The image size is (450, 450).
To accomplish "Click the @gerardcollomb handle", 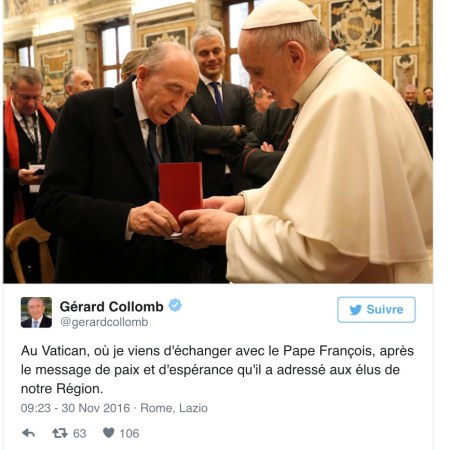I will pos(104,322).
